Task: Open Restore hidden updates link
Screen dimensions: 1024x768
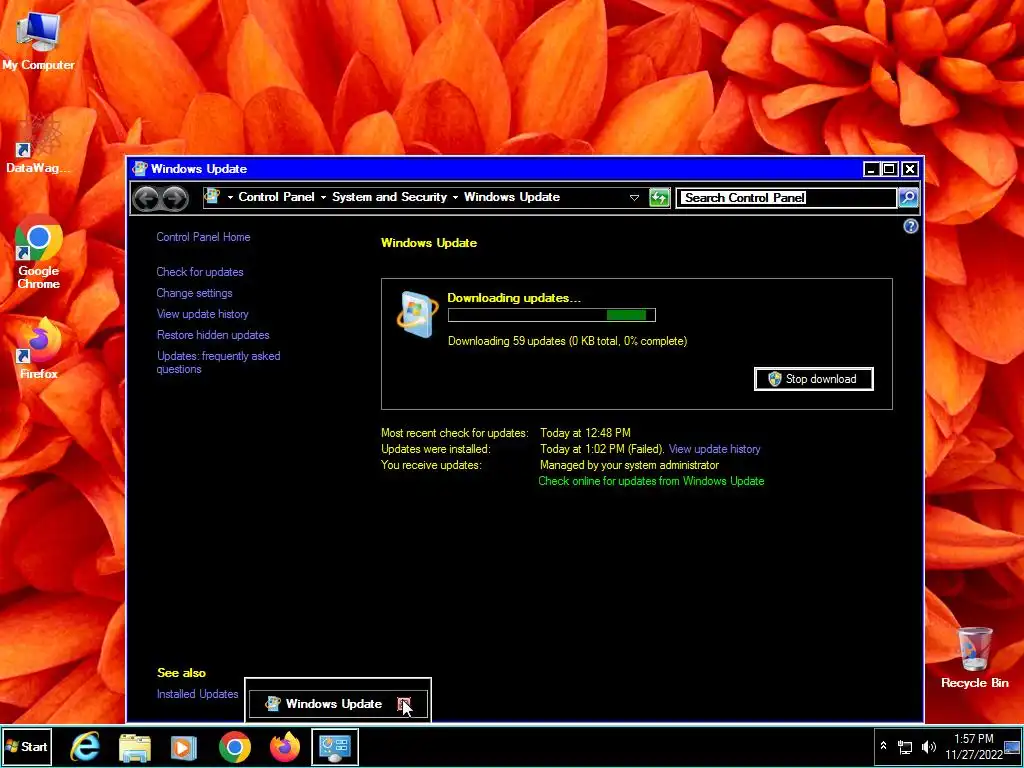Action: click(x=213, y=335)
